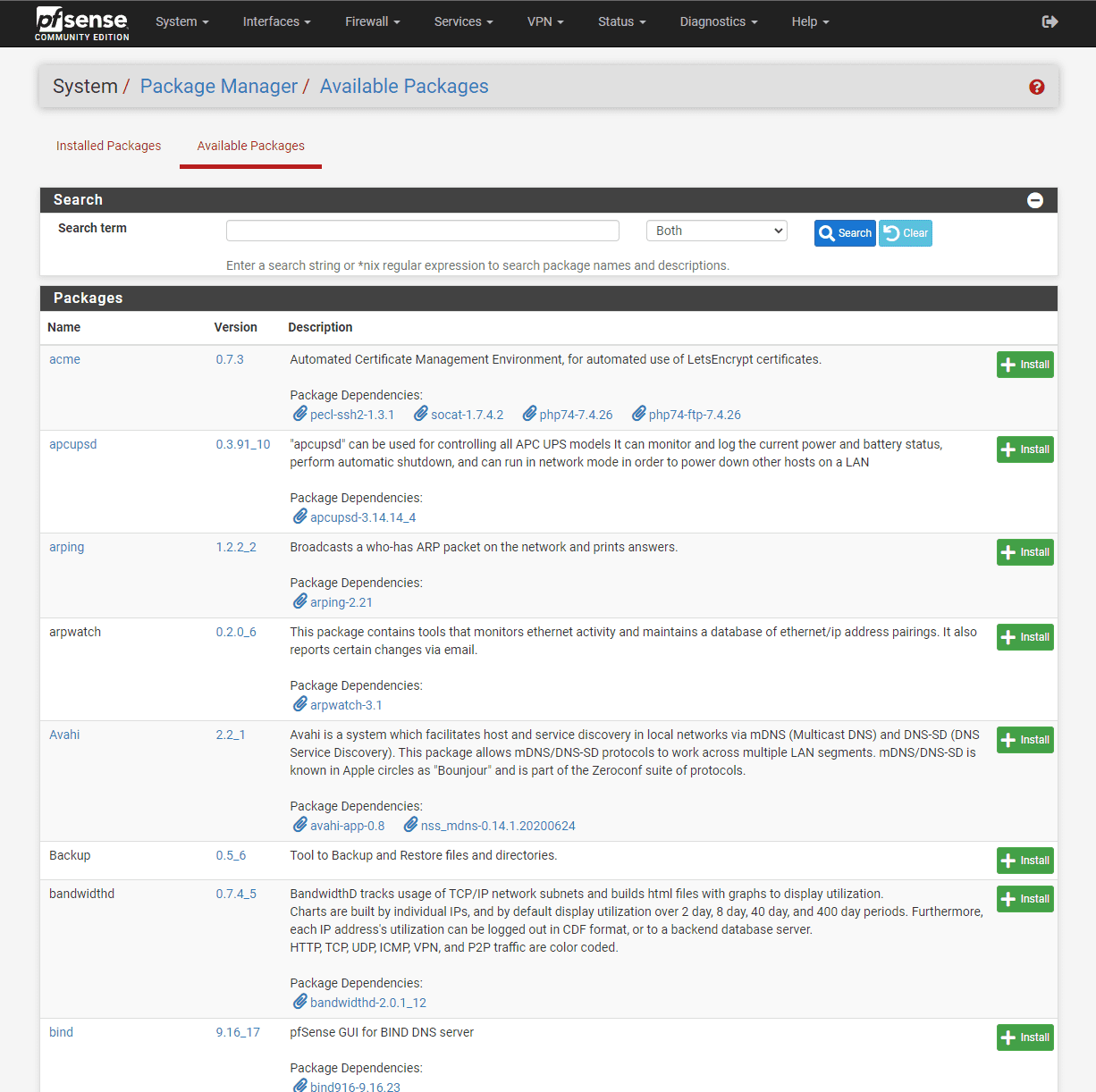Open the Status menu
This screenshot has height=1092, width=1096.
click(622, 21)
